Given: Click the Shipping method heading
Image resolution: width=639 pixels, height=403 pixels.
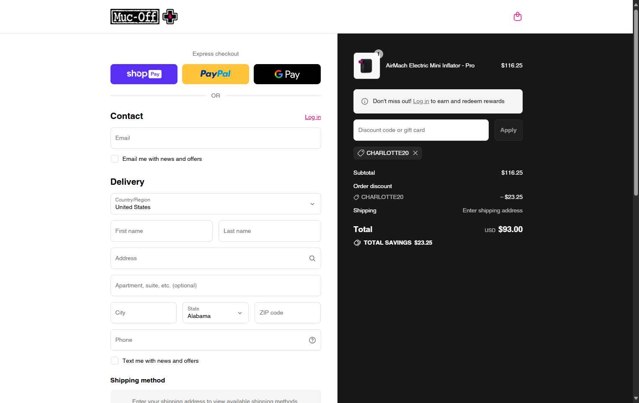Looking at the screenshot, I should point(138,381).
